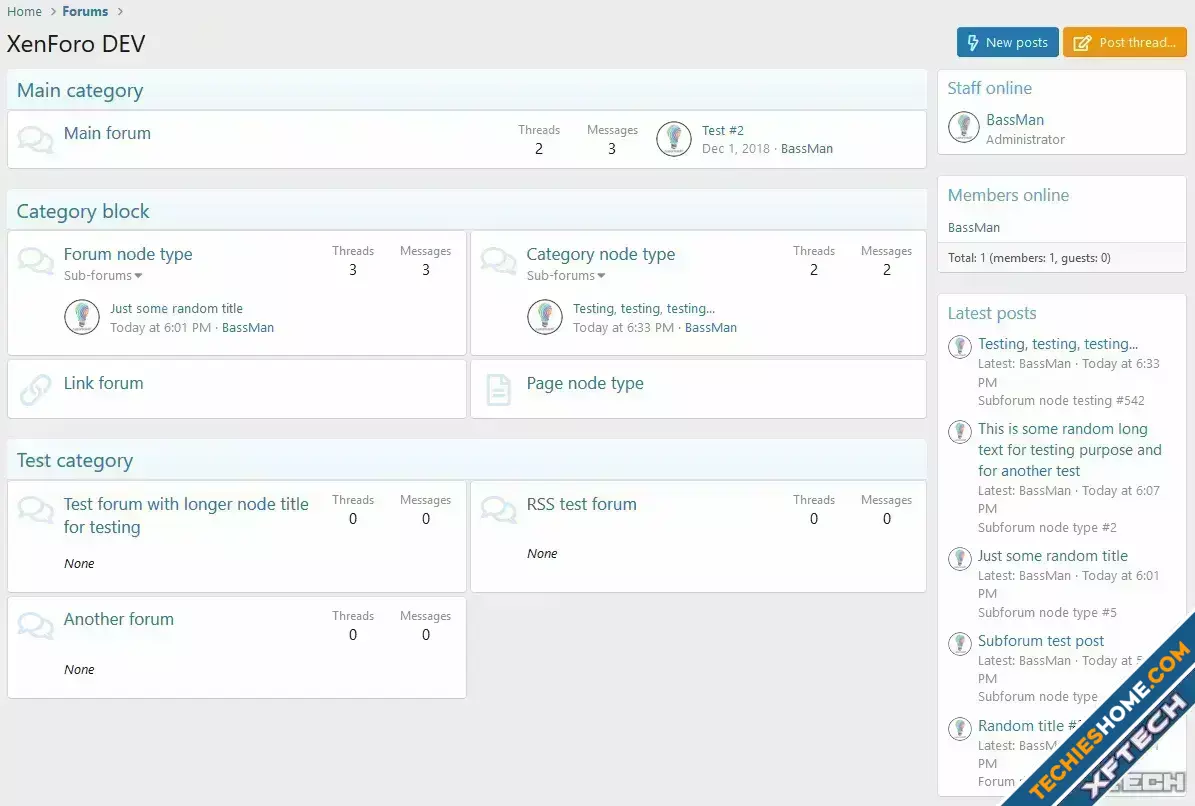Click Subforum node type #2 text

tap(1047, 527)
